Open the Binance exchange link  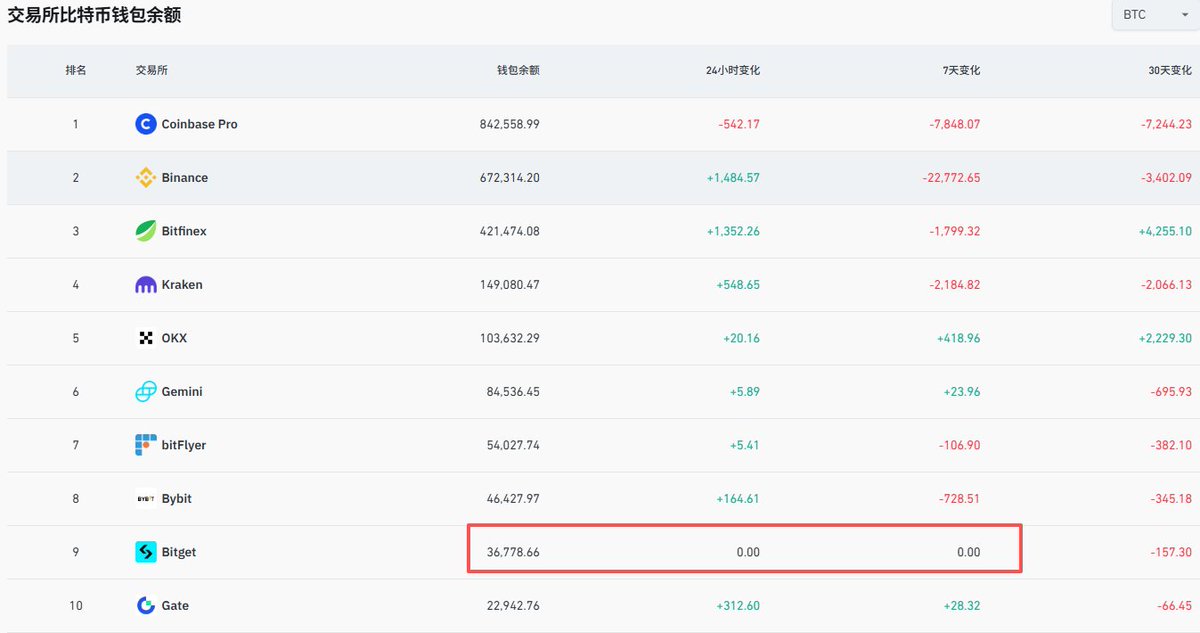click(x=185, y=178)
